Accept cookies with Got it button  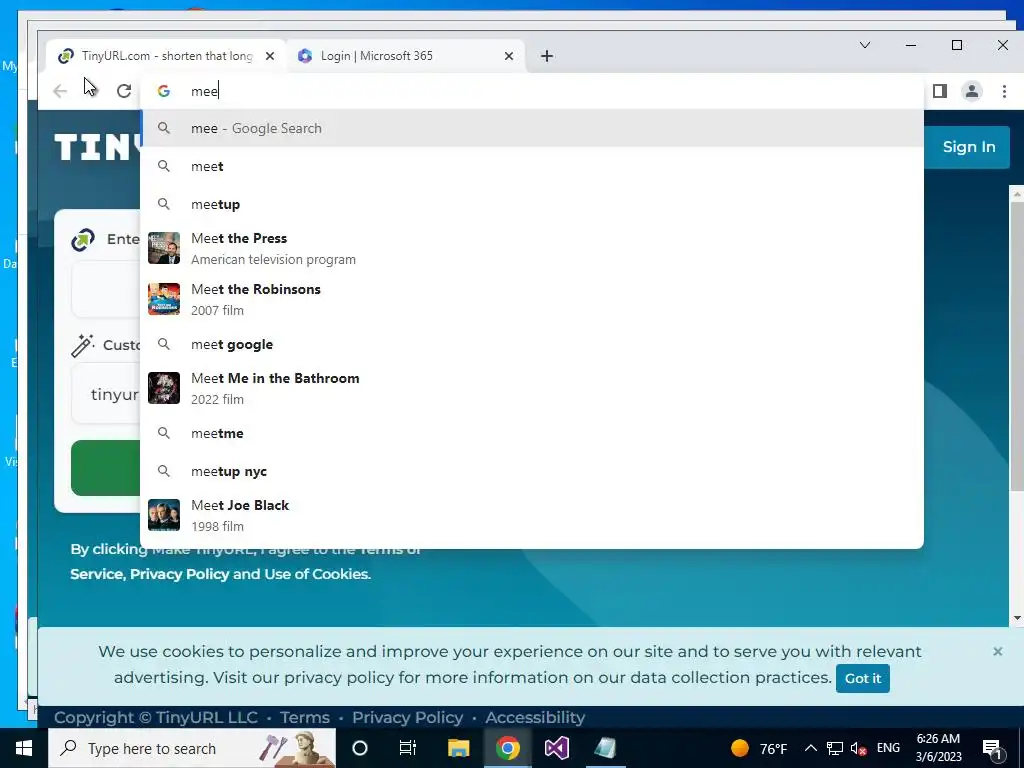863,678
